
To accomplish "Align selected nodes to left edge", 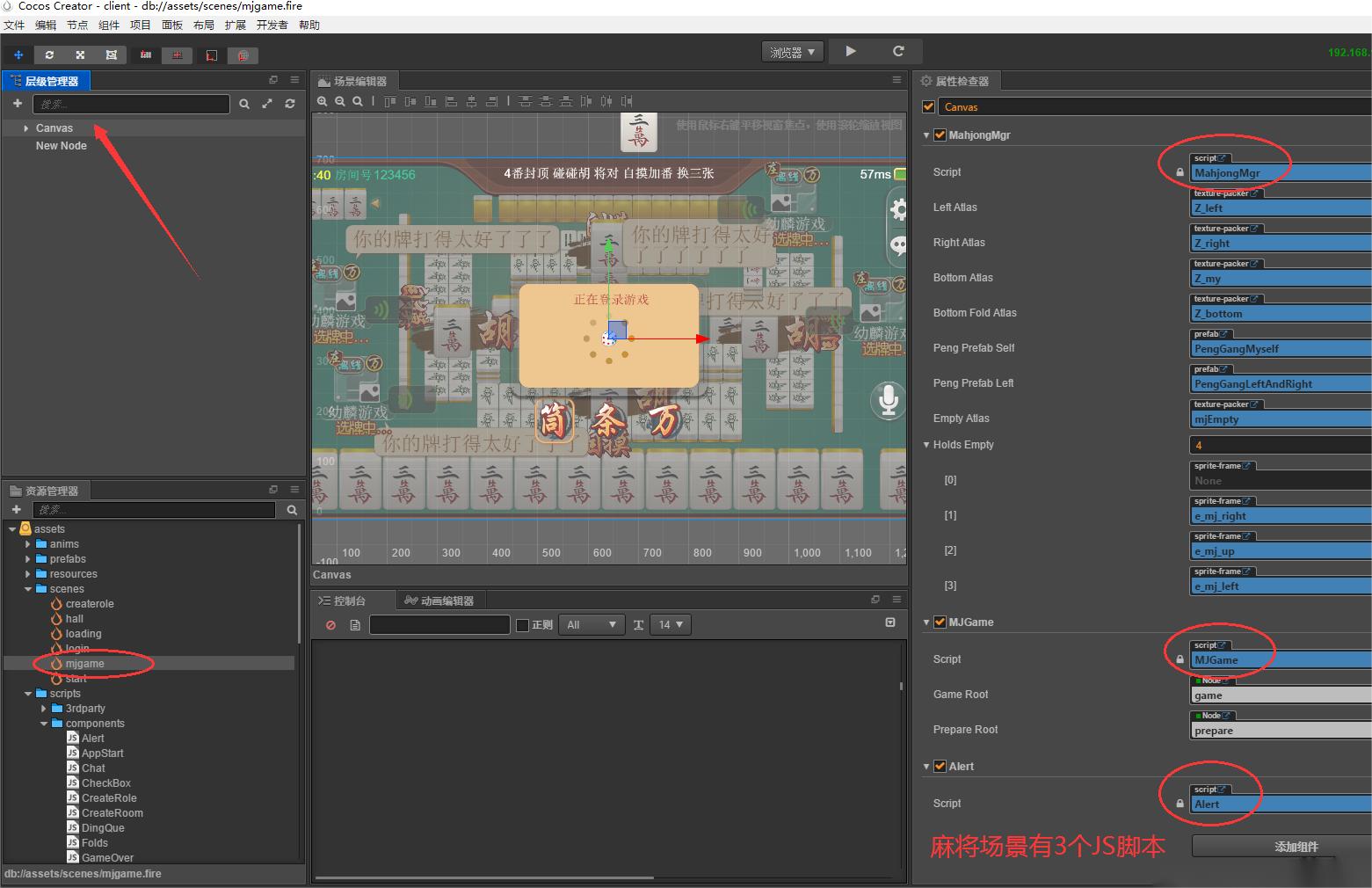I will click(451, 101).
